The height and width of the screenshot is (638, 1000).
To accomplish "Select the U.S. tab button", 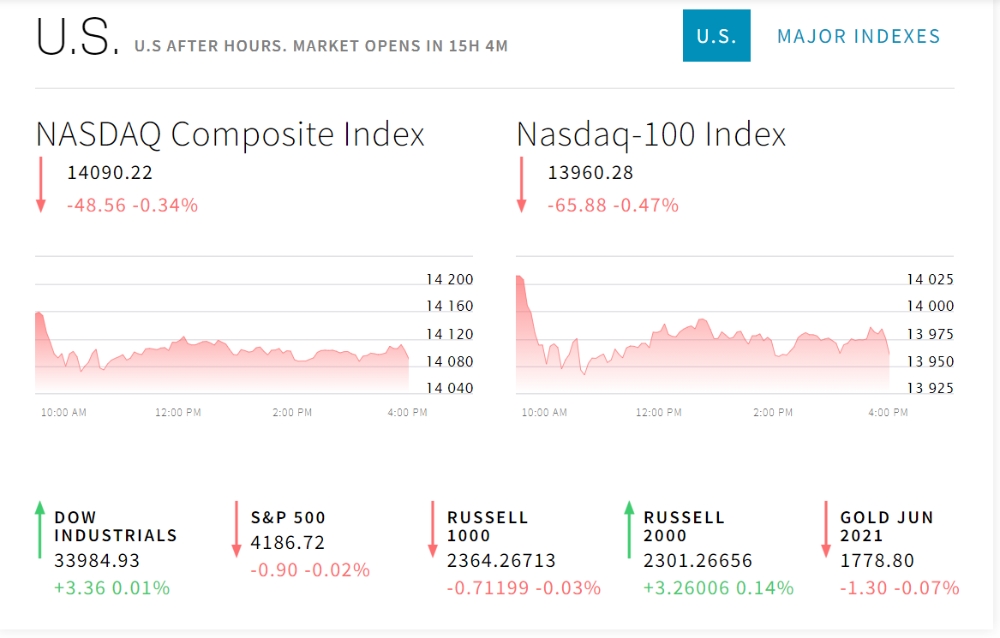I will [716, 36].
